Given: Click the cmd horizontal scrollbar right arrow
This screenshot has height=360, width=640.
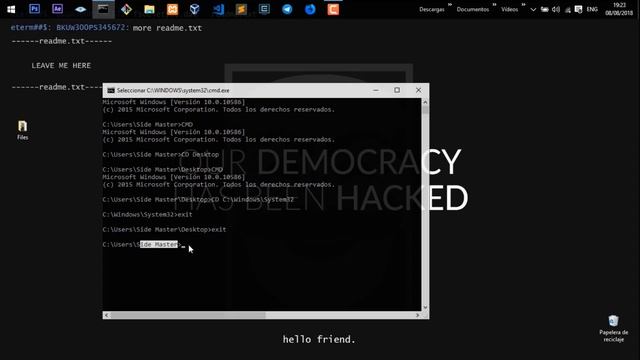Looking at the screenshot, I should click(x=418, y=315).
